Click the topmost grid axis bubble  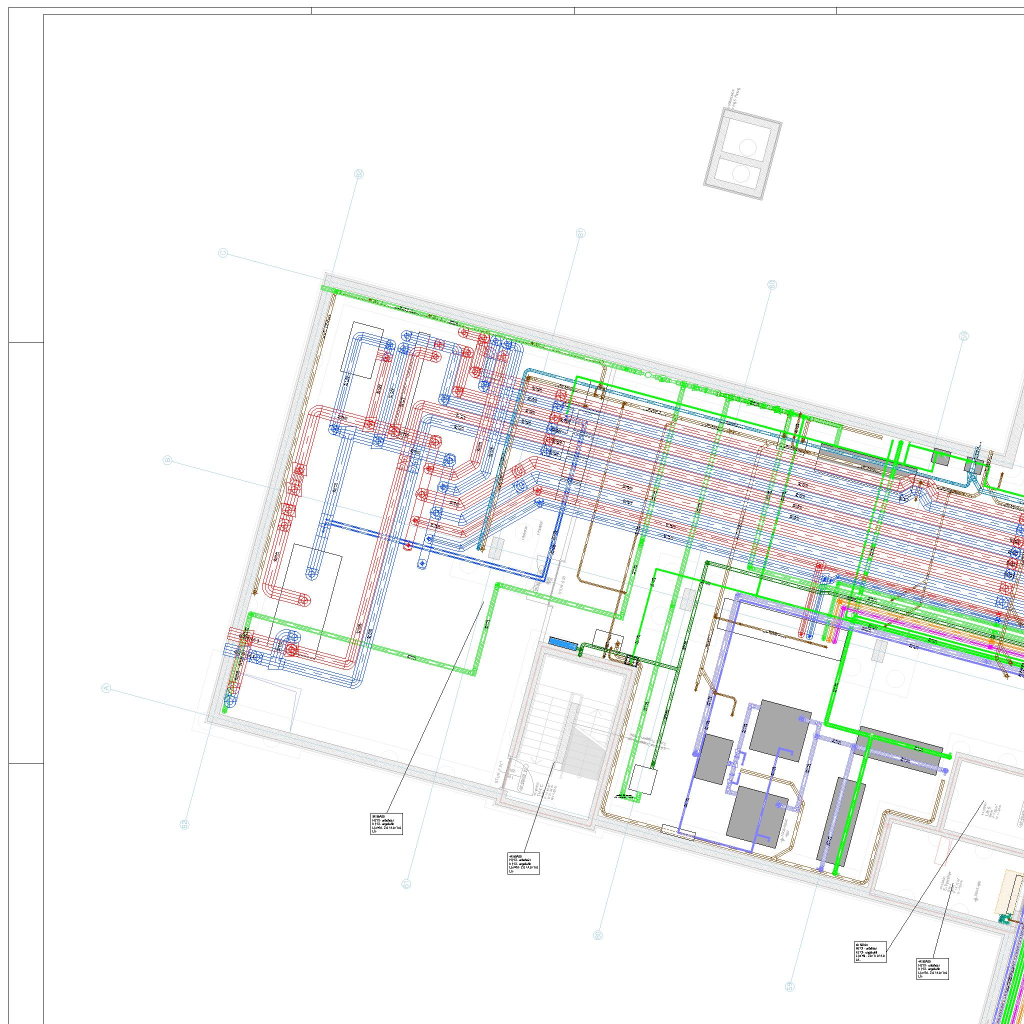point(359,174)
